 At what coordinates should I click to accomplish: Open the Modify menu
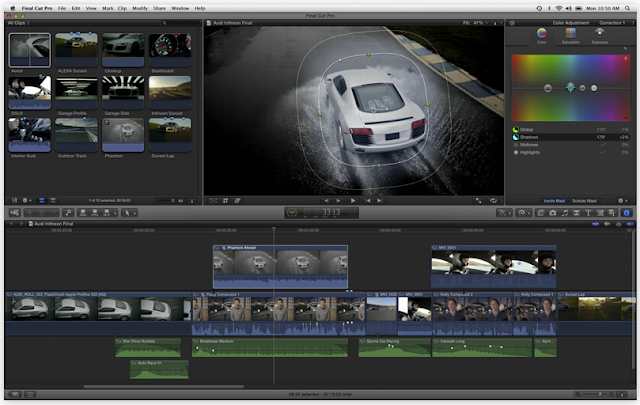tap(140, 8)
